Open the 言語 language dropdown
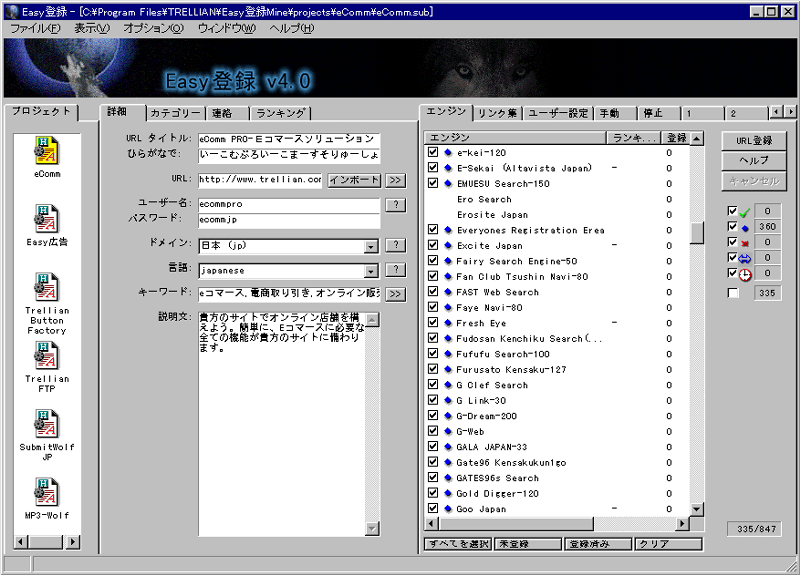 [371, 271]
